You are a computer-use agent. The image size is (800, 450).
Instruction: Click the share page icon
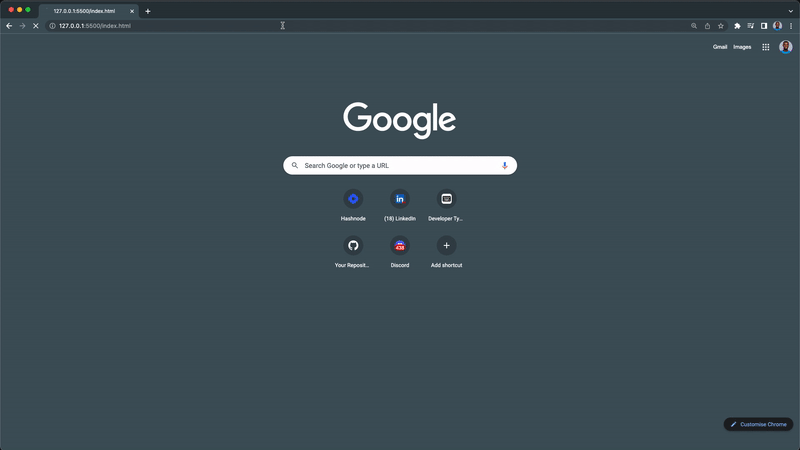click(x=707, y=26)
